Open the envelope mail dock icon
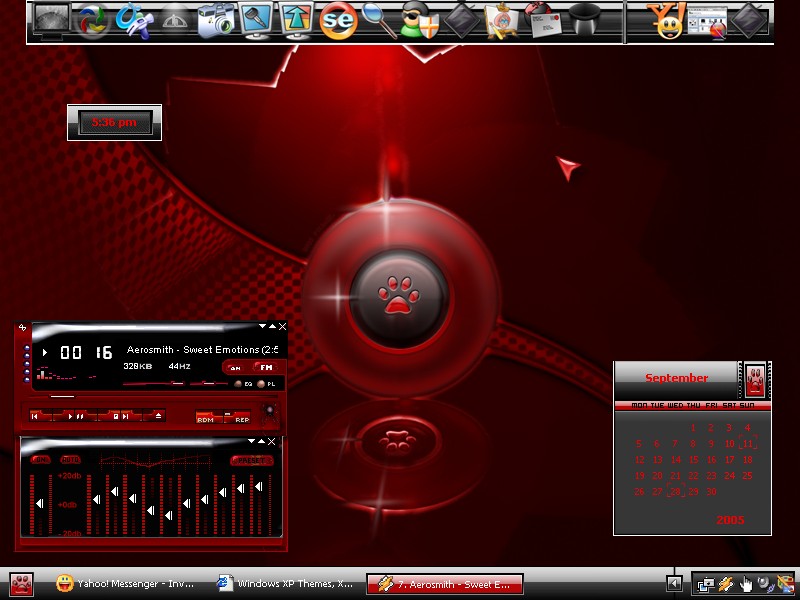 pos(544,21)
